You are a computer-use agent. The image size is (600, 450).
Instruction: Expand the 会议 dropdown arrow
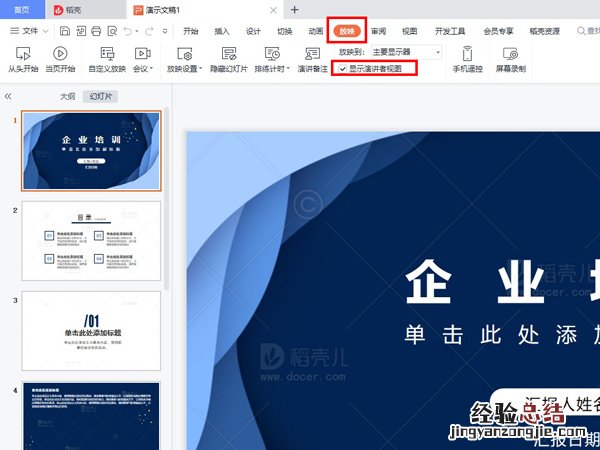pos(152,69)
